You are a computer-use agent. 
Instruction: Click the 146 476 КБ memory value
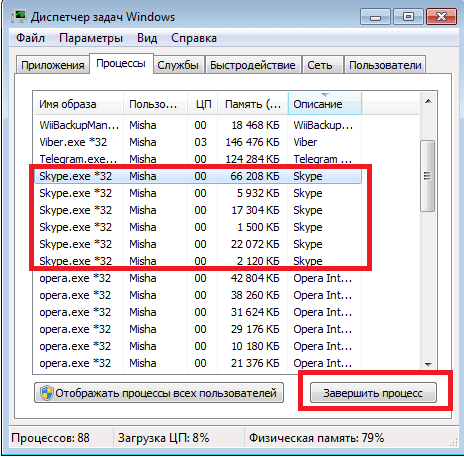click(252, 142)
